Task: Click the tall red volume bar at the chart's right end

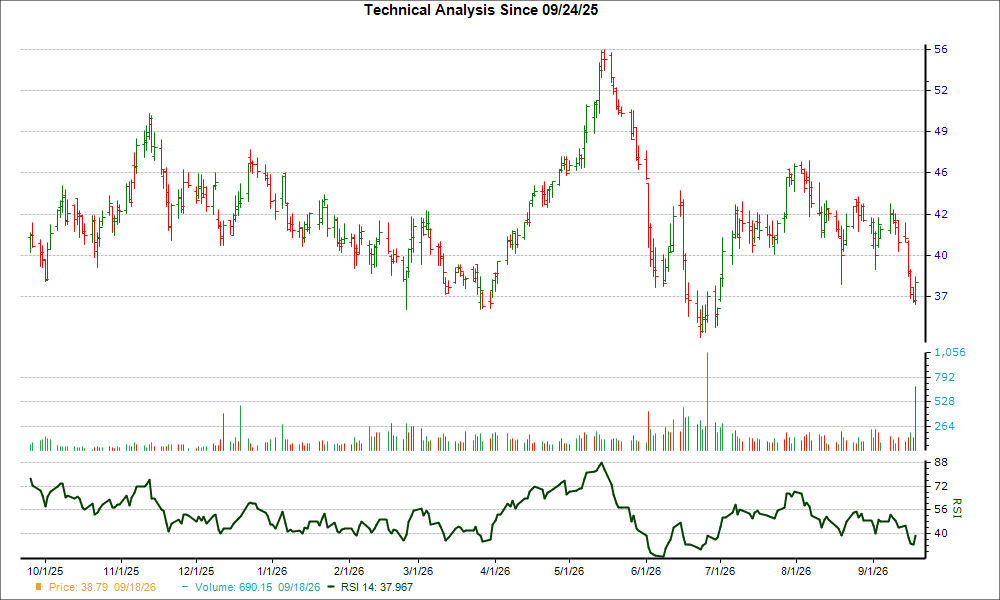Action: tap(915, 419)
